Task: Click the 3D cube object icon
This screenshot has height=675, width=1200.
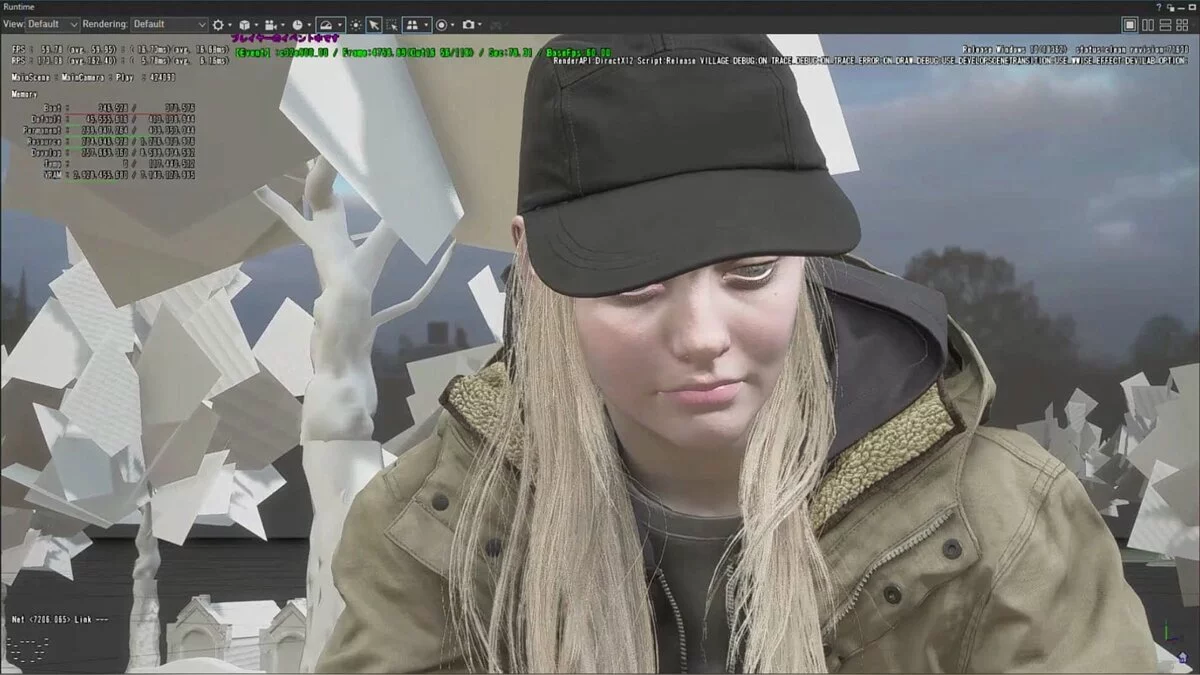Action: [x=245, y=24]
